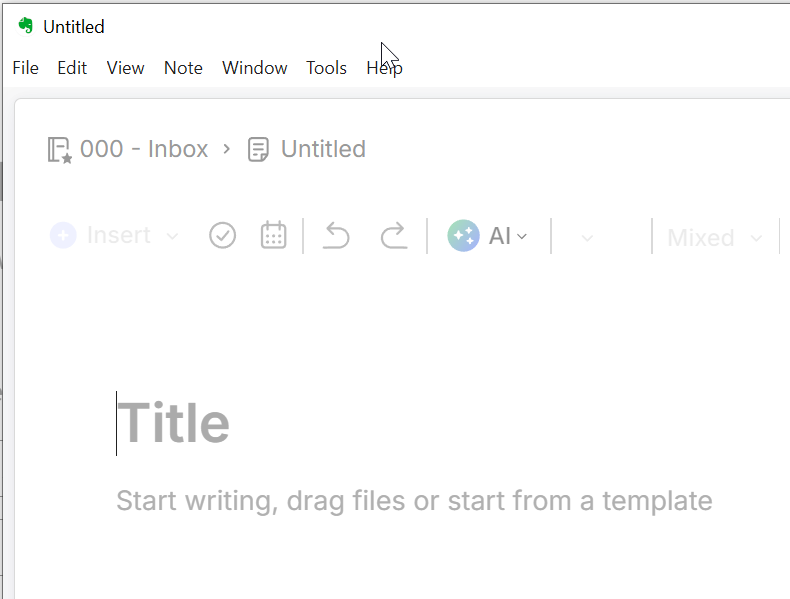
Task: Go to 000 - Inbox notebook breadcrumb
Action: tap(144, 149)
